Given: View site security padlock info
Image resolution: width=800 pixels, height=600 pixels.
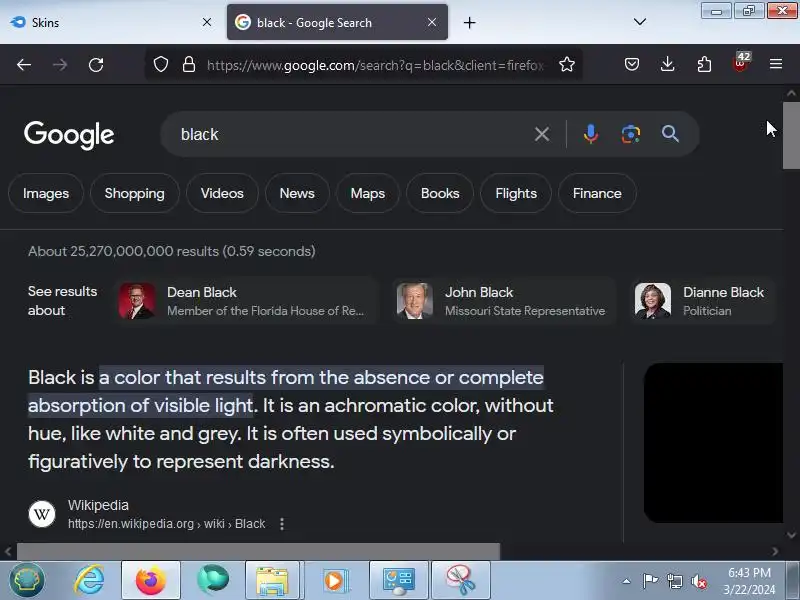Looking at the screenshot, I should [x=189, y=64].
